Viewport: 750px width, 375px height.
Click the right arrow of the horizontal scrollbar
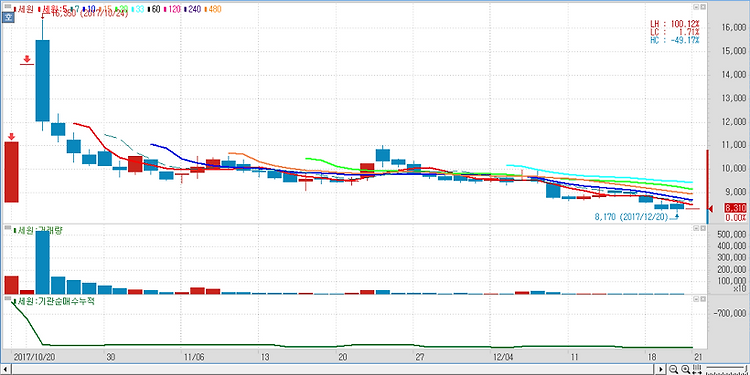pos(661,369)
